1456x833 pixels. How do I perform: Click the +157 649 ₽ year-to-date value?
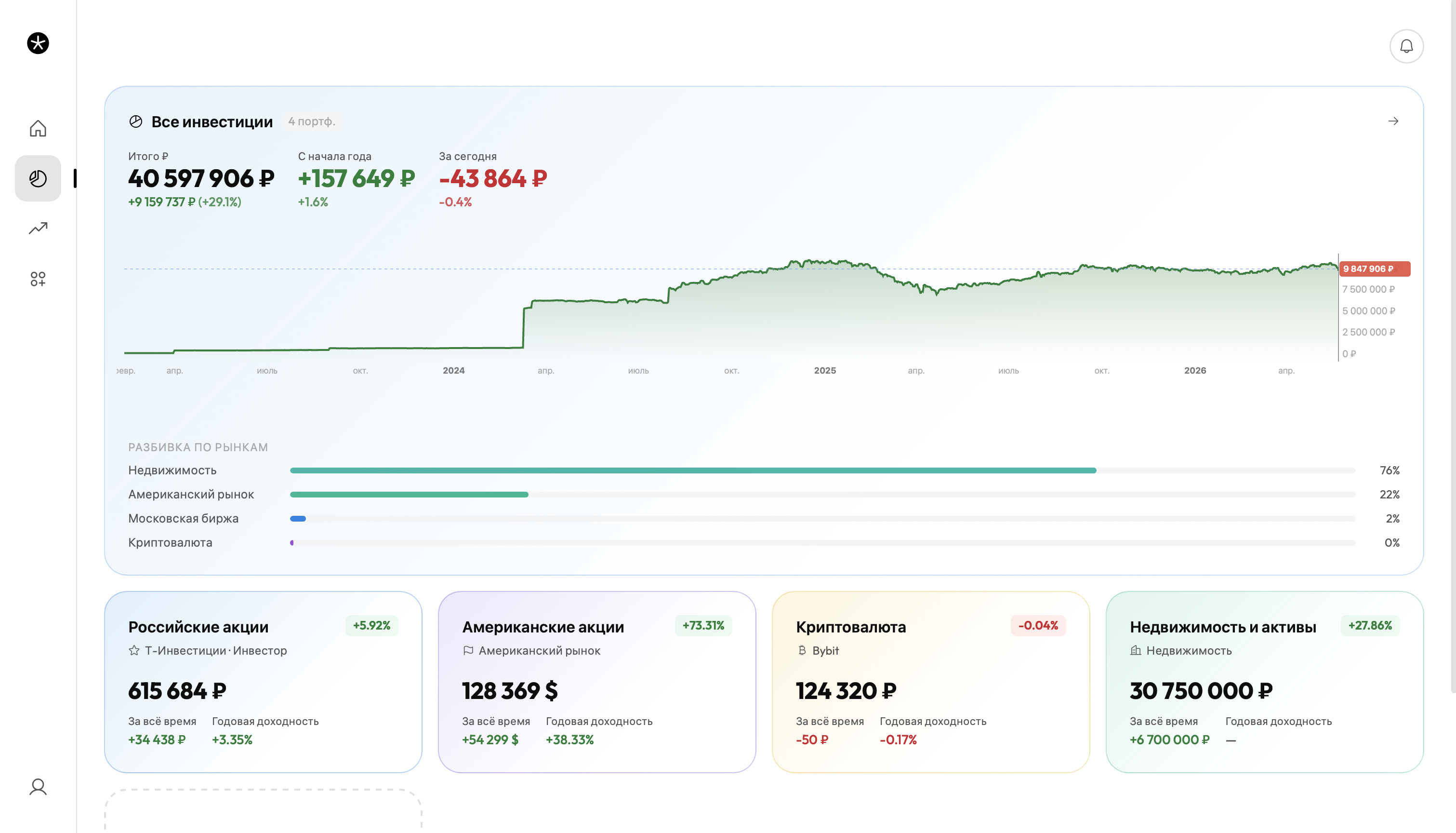[x=356, y=178]
